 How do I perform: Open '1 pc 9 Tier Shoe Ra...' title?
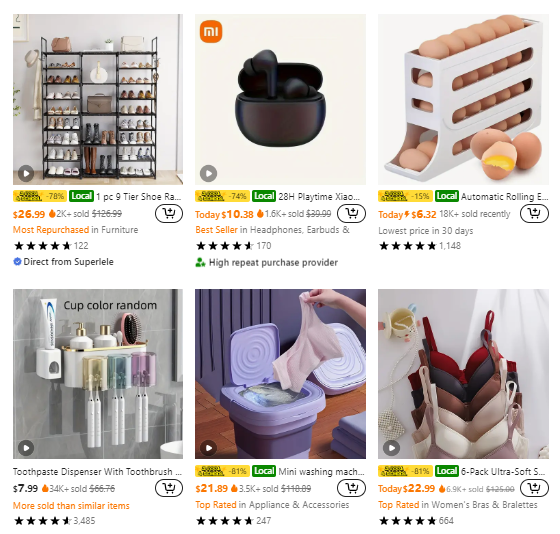pos(139,196)
